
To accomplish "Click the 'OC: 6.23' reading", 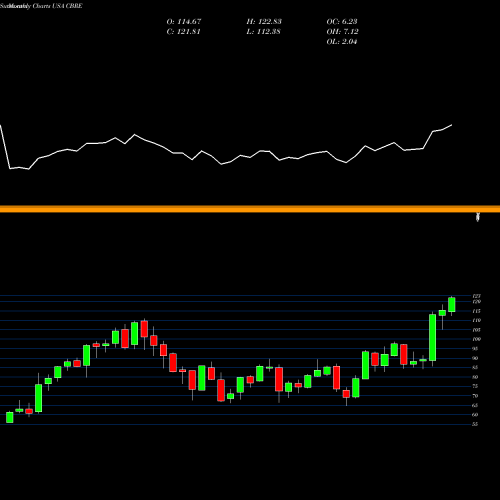I will click(342, 22).
